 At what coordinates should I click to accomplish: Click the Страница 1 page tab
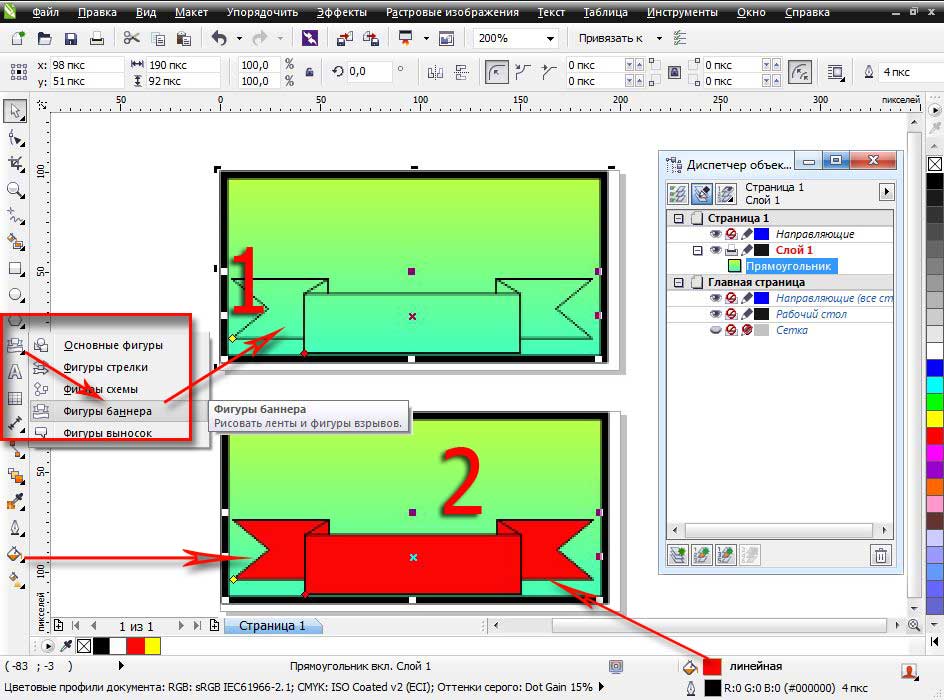click(272, 626)
